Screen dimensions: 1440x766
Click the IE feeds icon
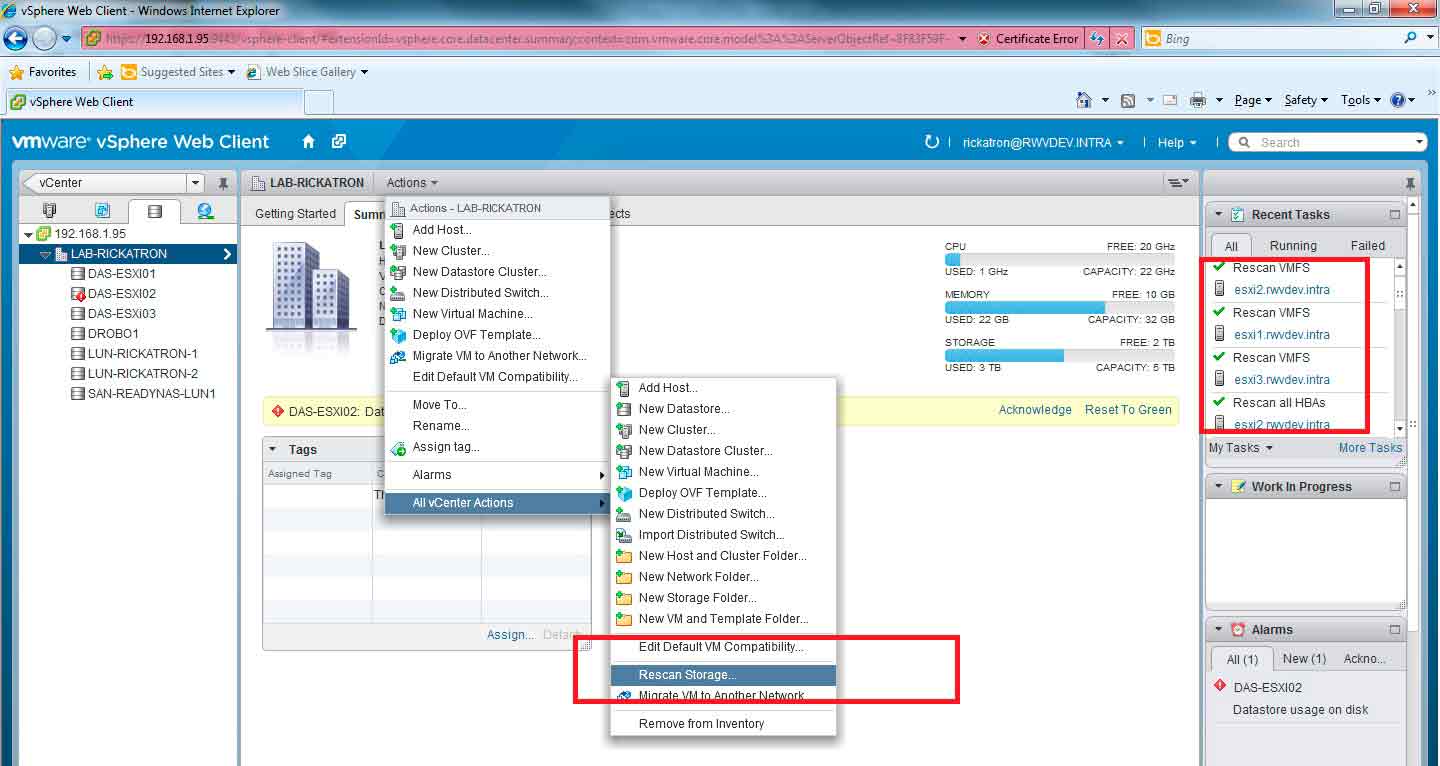pos(1128,100)
